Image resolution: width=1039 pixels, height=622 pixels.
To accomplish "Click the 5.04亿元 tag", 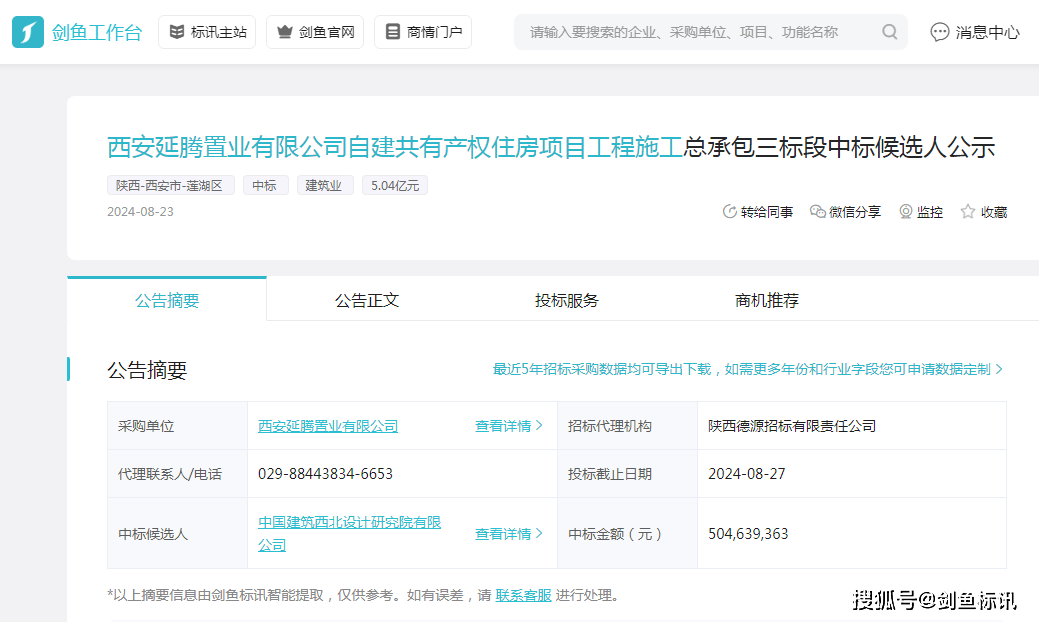I will tap(395, 185).
